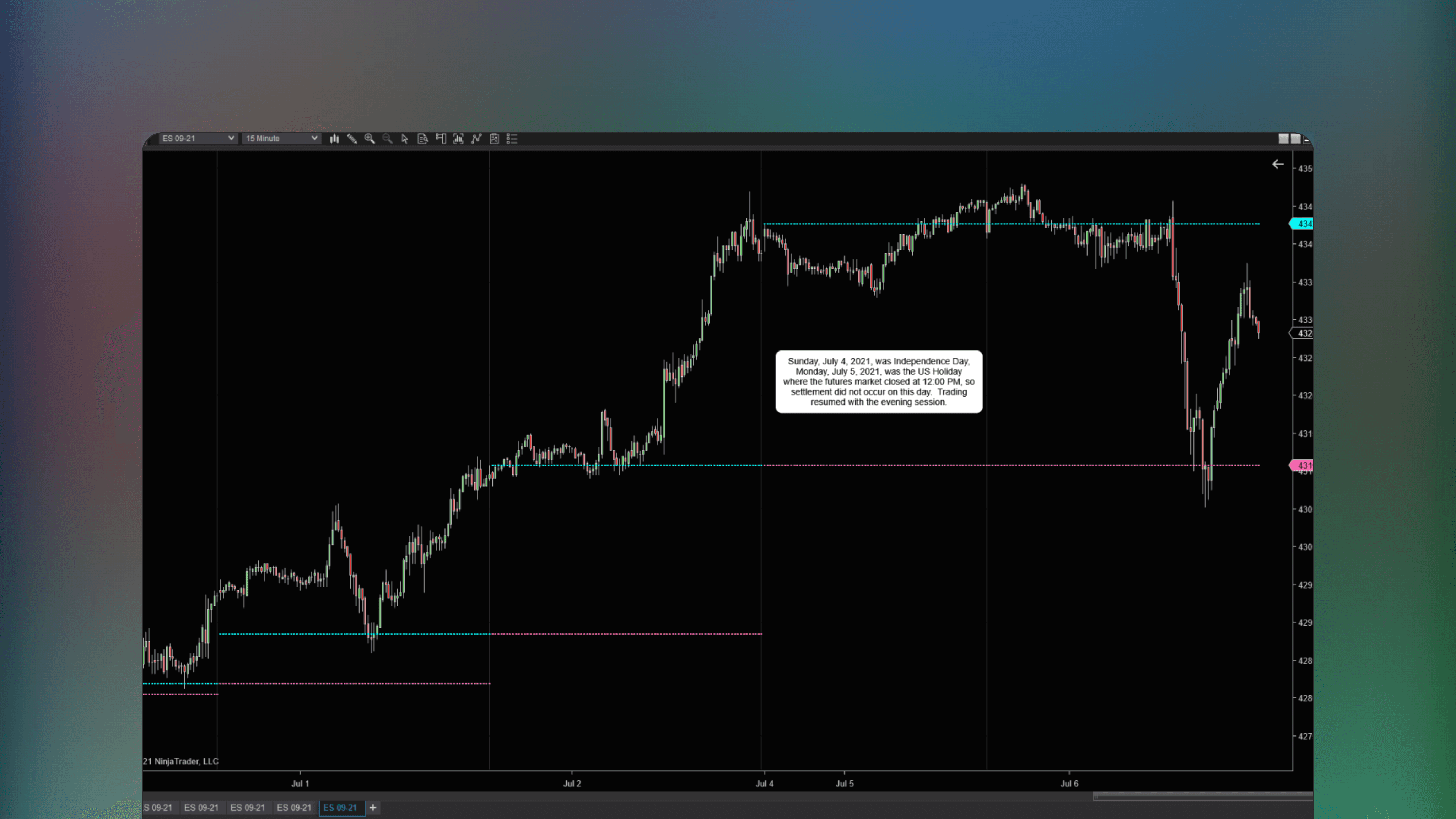Open the Indicators icon on the toolbar
The image size is (1456, 819).
459,139
